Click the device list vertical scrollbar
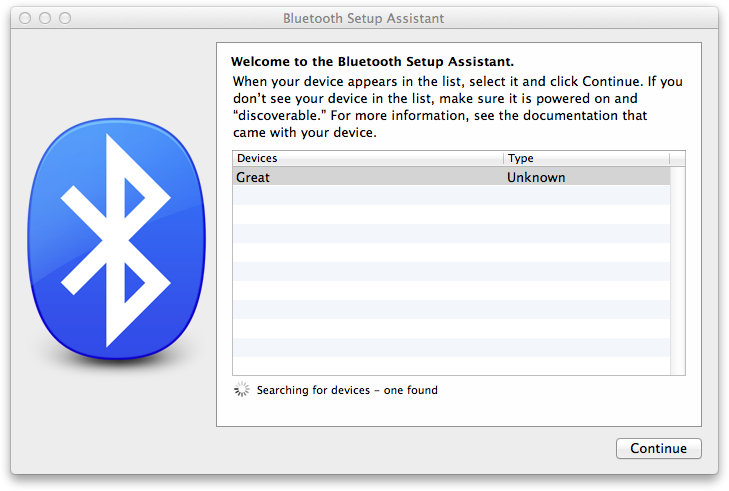 [x=677, y=271]
